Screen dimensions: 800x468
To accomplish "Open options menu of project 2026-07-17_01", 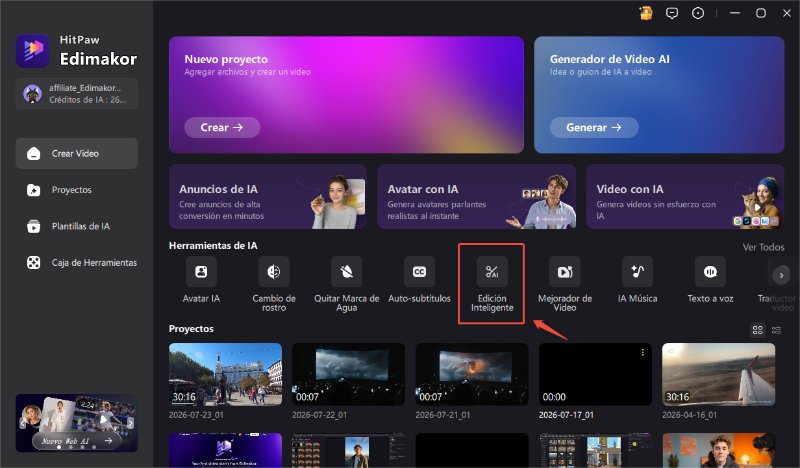I will 643,352.
